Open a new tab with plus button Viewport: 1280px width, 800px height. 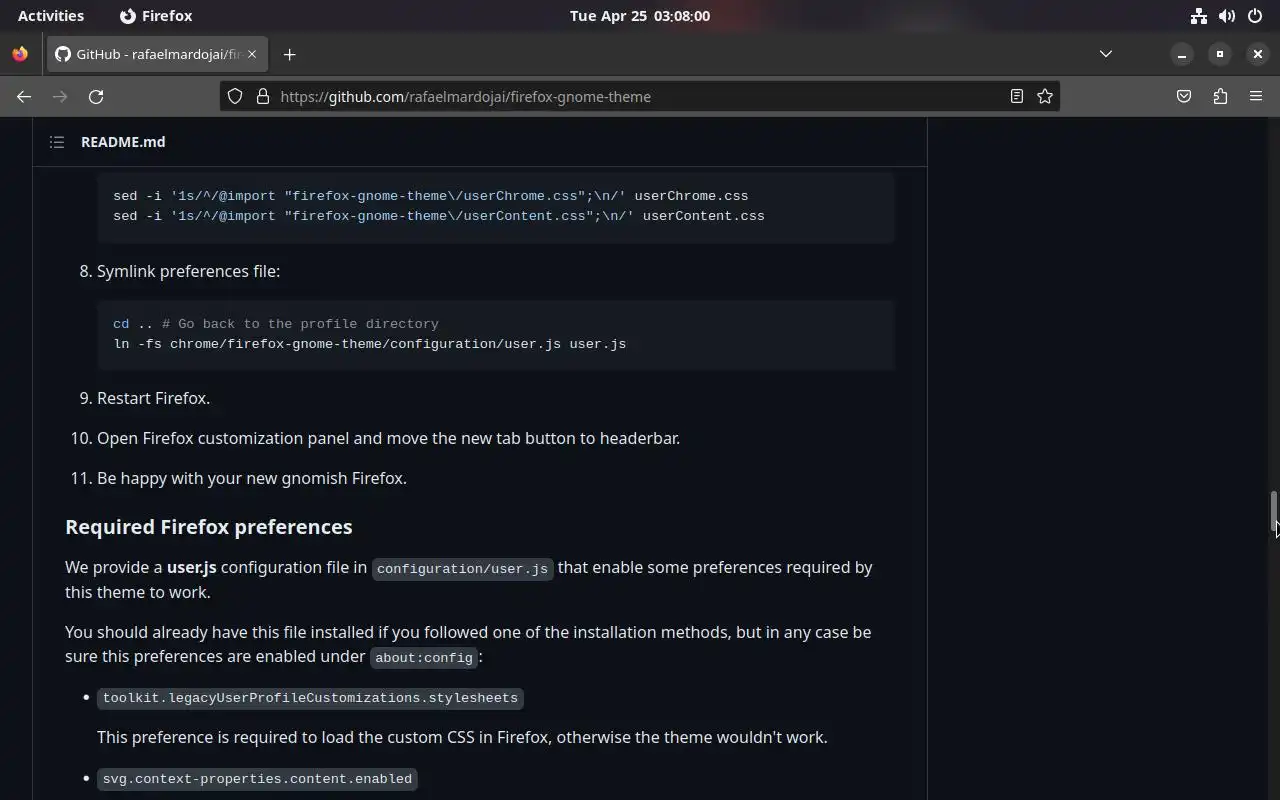[x=289, y=55]
